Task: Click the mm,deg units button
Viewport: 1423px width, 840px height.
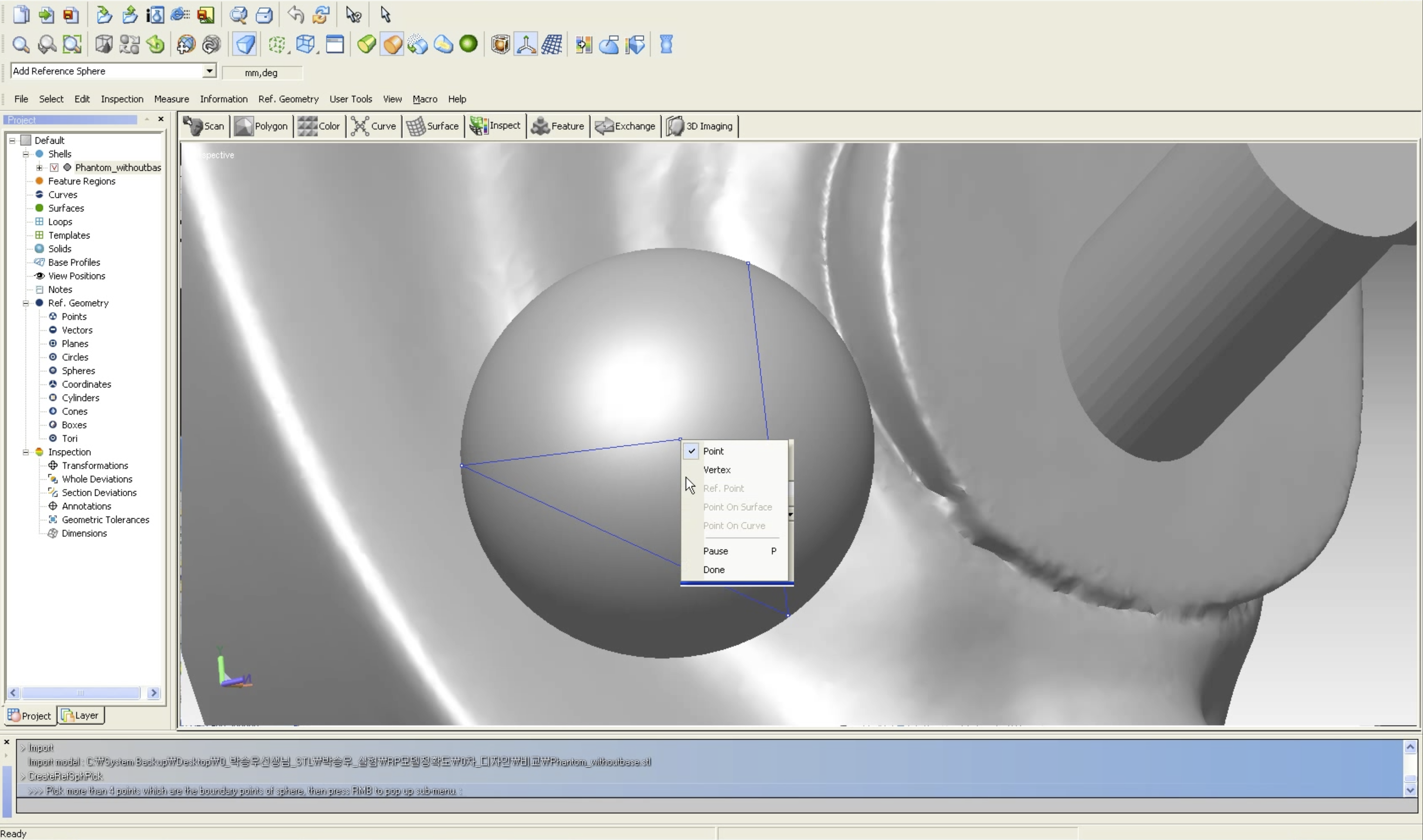Action: (x=261, y=73)
